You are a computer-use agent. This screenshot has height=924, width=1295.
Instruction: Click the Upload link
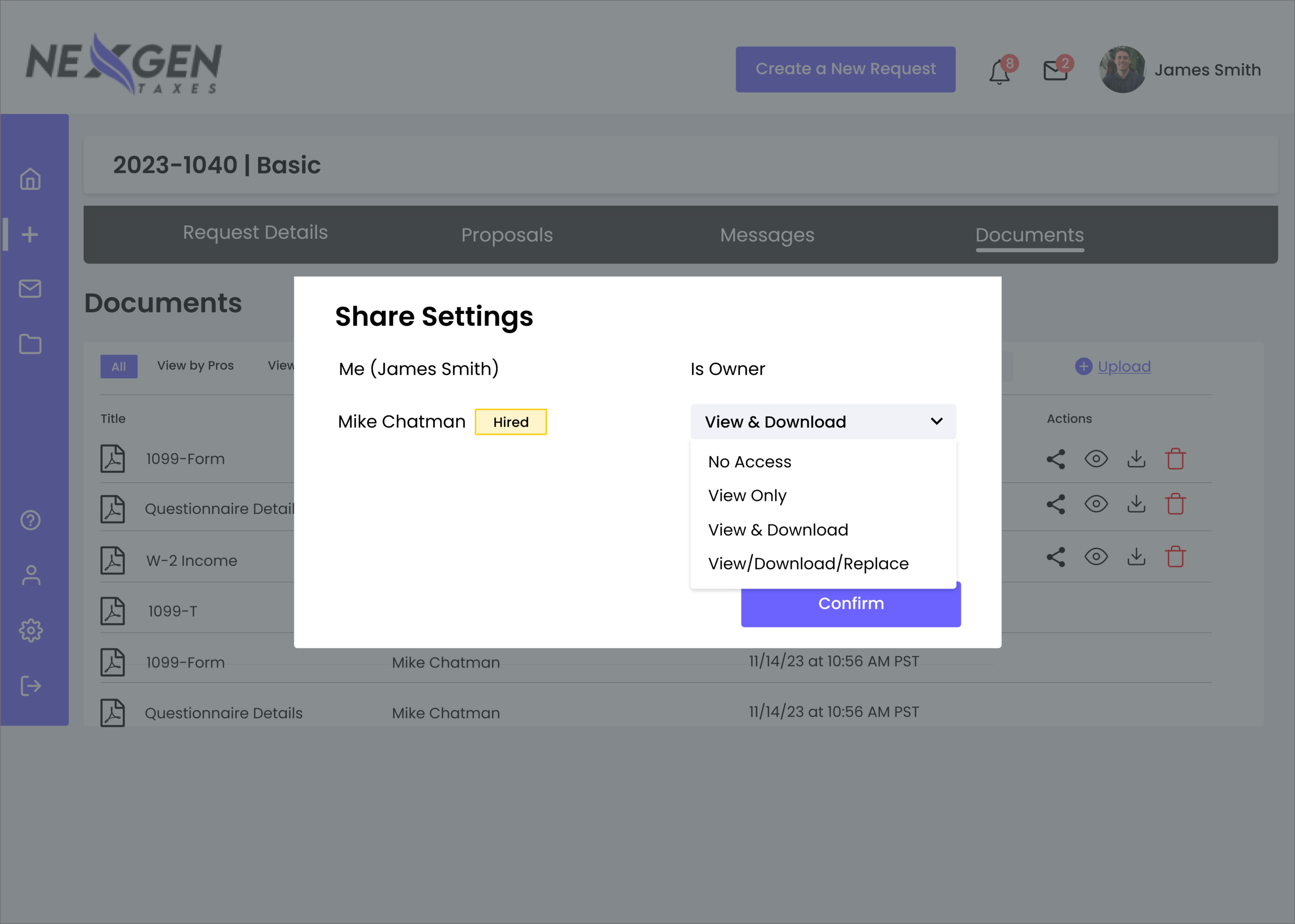coord(1124,366)
